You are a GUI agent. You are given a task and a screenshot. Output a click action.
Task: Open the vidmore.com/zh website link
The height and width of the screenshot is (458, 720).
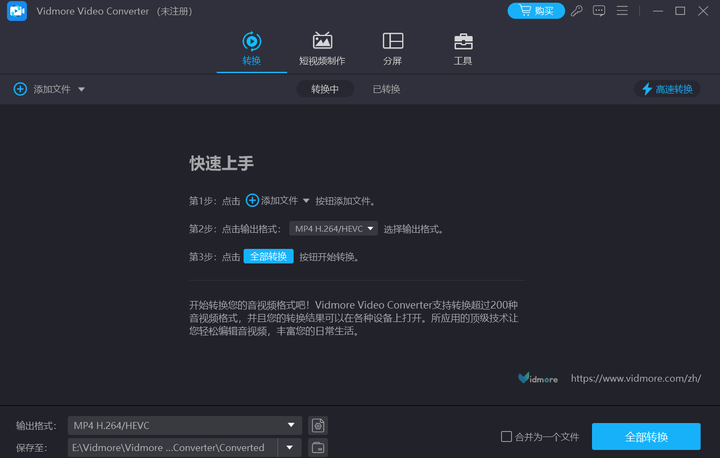pyautogui.click(x=636, y=378)
